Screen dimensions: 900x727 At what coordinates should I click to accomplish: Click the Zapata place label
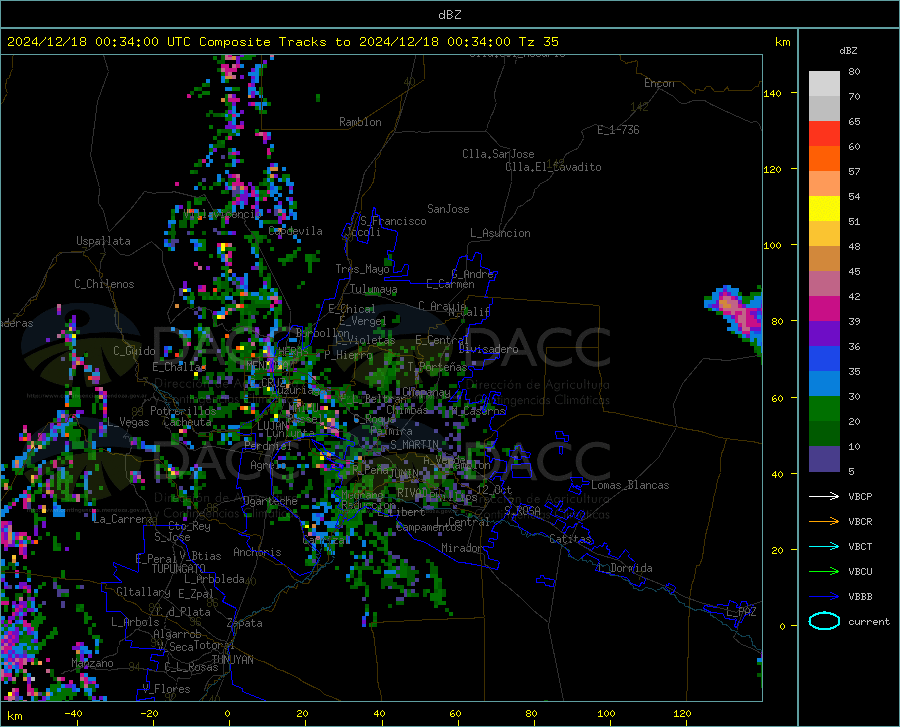[x=245, y=623]
